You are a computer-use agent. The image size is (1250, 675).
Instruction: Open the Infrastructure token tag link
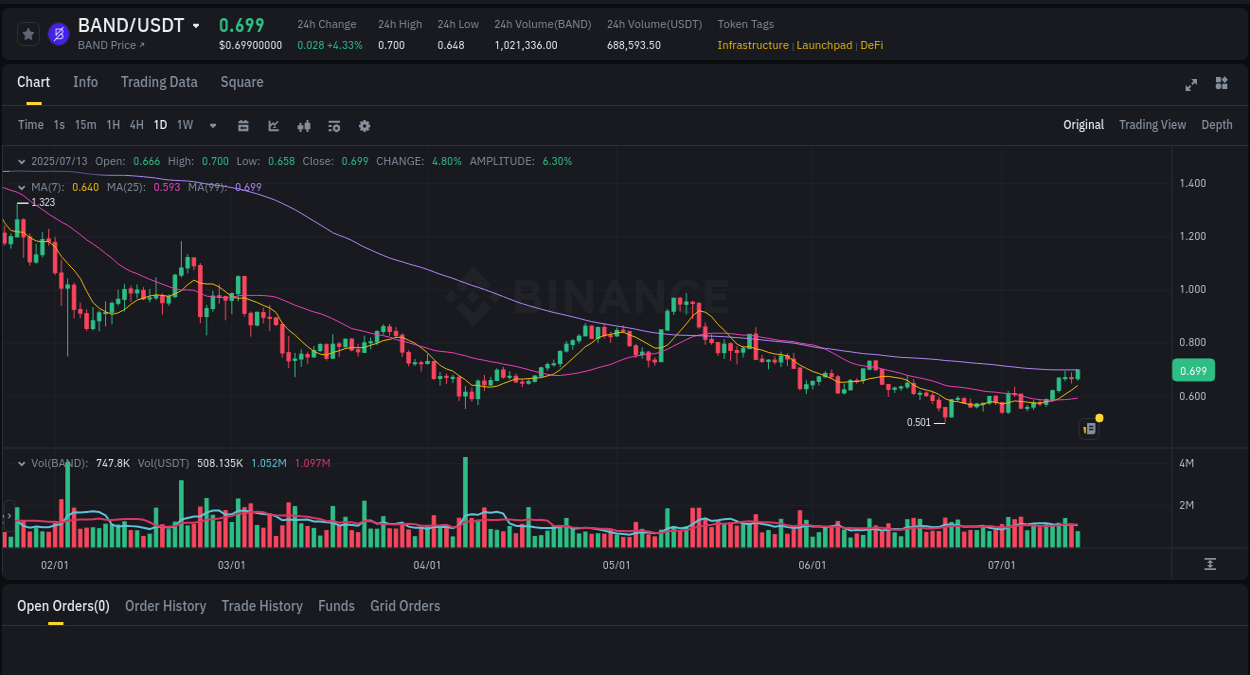753,45
